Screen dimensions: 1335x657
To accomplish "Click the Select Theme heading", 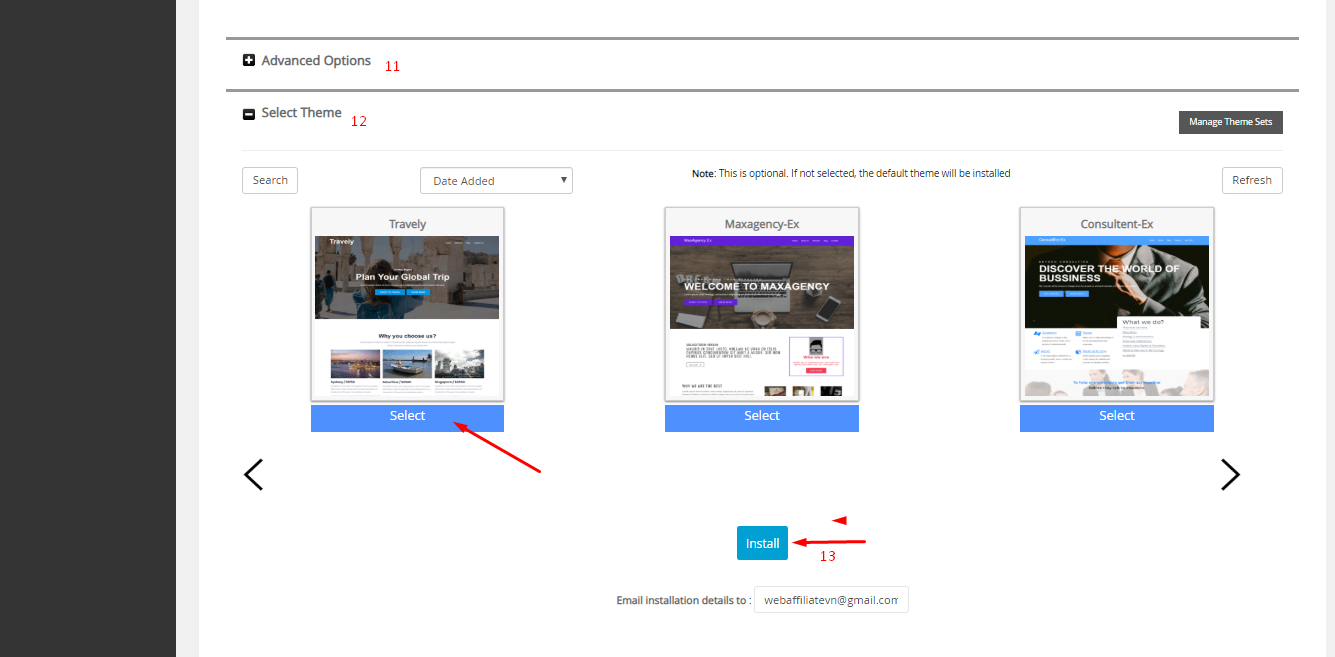I will pyautogui.click(x=301, y=113).
